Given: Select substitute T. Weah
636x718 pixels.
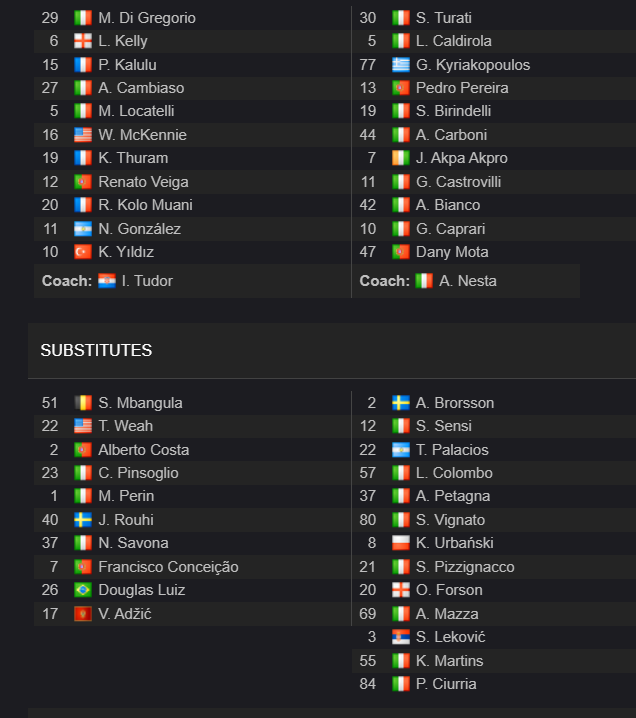Looking at the screenshot, I should (125, 426).
